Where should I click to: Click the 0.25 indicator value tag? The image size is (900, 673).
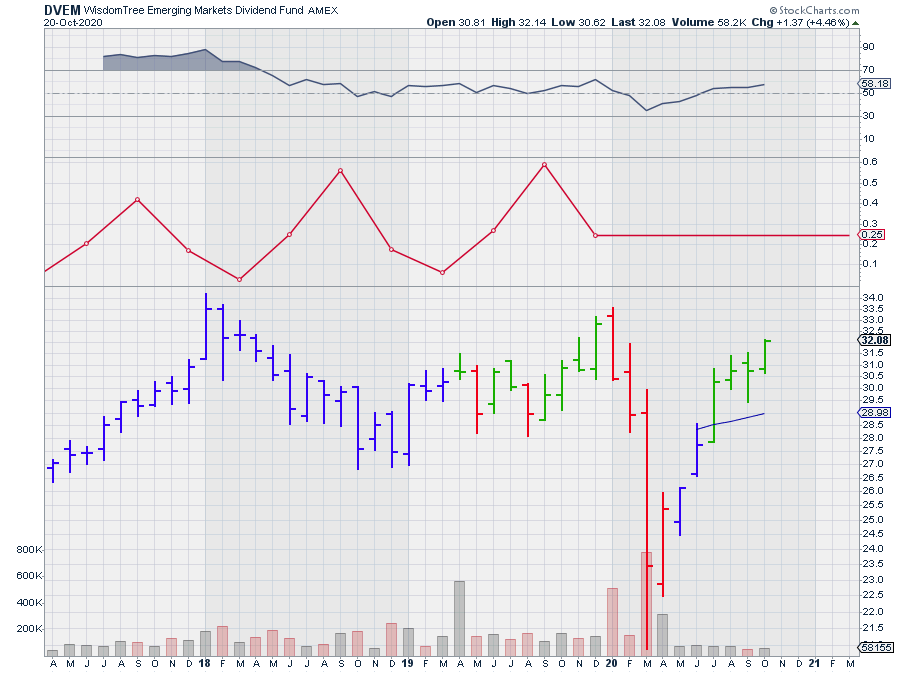872,235
